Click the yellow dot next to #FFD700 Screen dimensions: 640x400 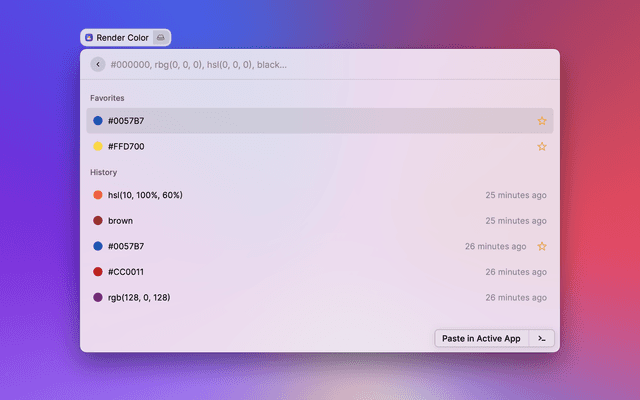98,146
